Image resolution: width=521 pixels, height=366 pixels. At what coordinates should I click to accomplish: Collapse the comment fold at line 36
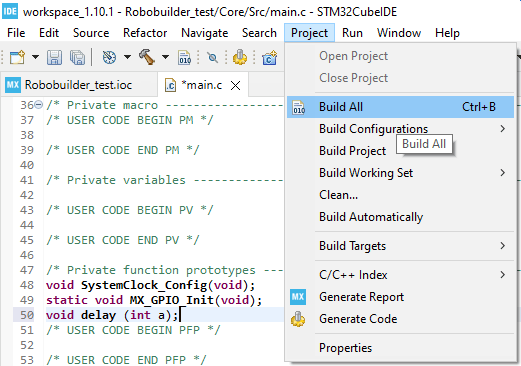tap(39, 105)
